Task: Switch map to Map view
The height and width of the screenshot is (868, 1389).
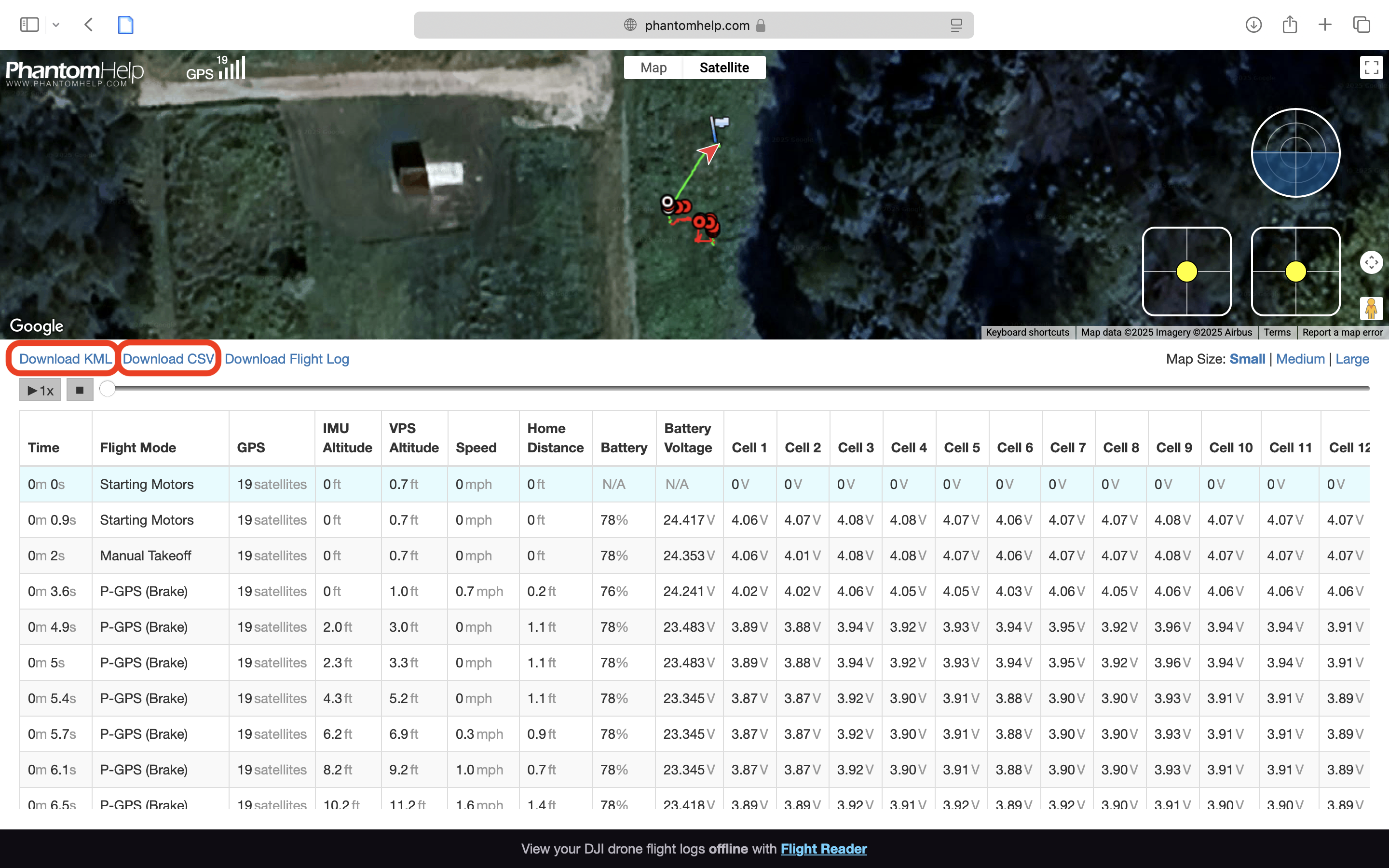Action: point(653,68)
